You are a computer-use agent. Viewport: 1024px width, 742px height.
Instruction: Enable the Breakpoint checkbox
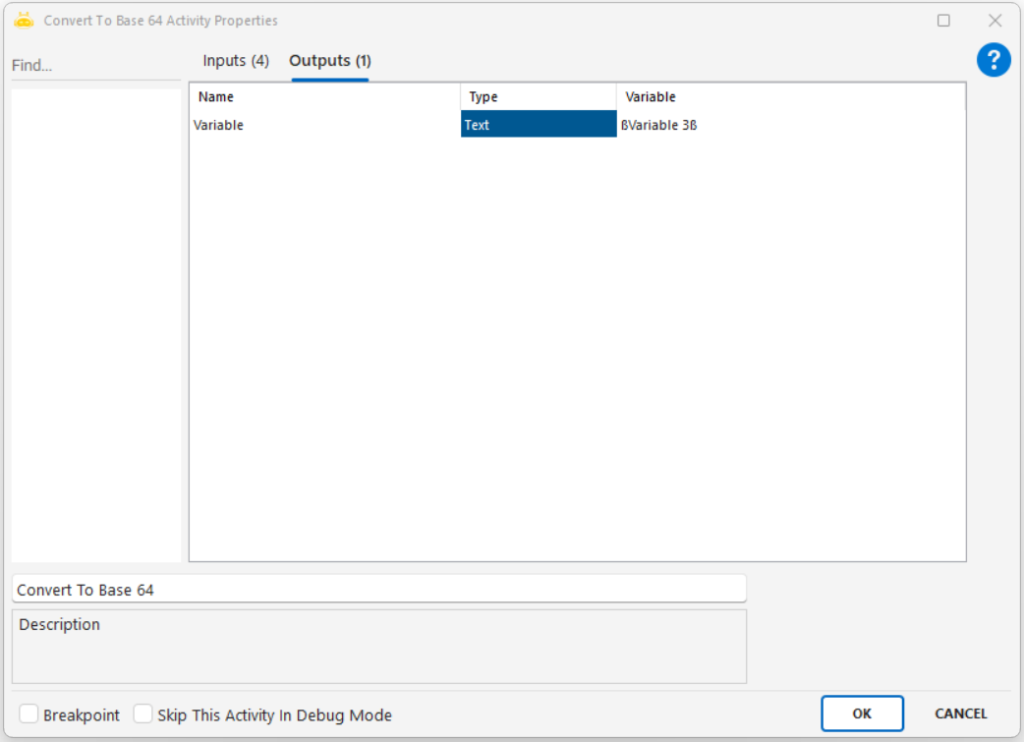(30, 714)
